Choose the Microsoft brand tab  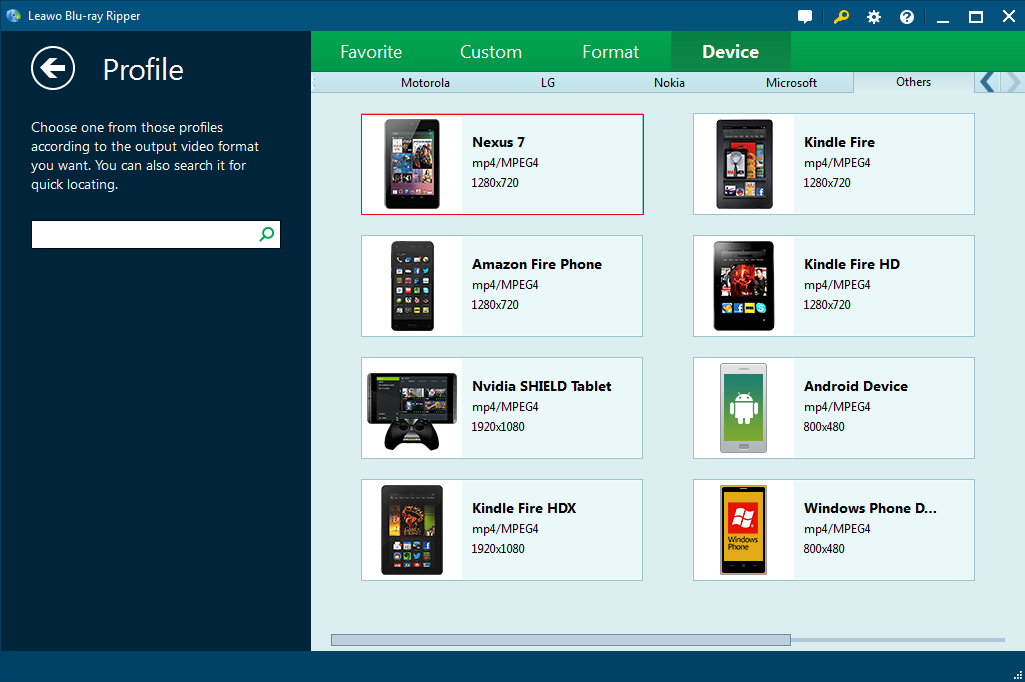pyautogui.click(x=791, y=83)
